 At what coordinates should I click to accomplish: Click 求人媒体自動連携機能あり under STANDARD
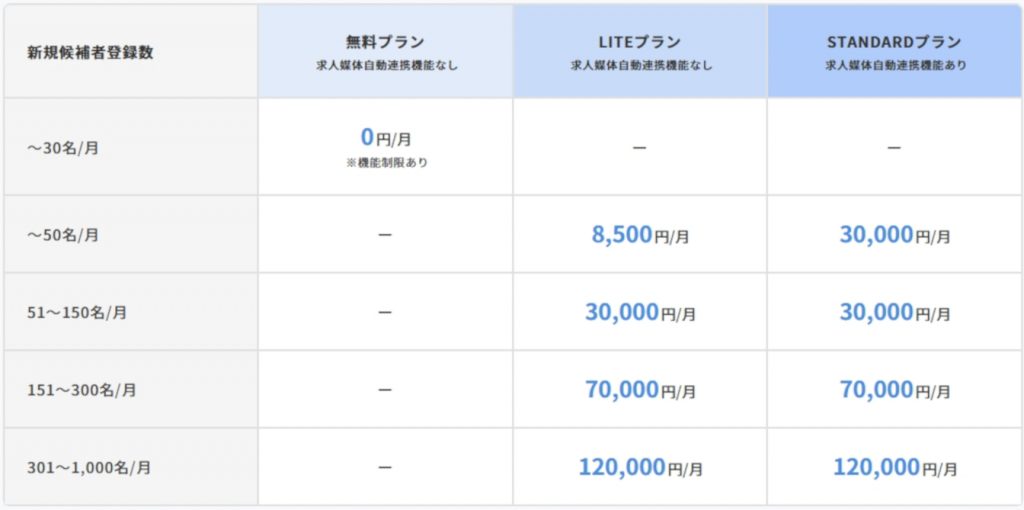(895, 66)
